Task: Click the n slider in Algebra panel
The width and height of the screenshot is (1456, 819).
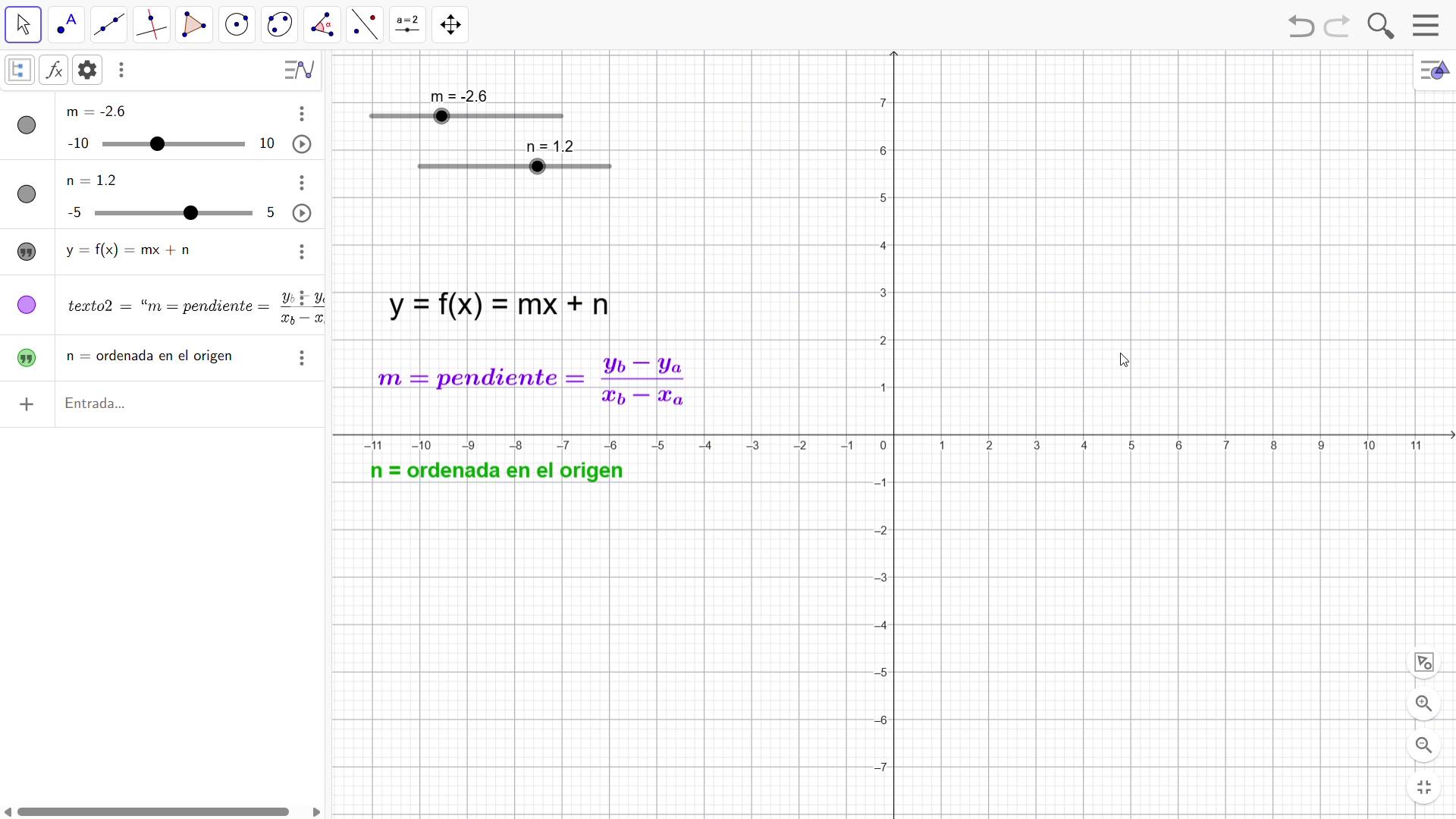Action: click(x=174, y=213)
